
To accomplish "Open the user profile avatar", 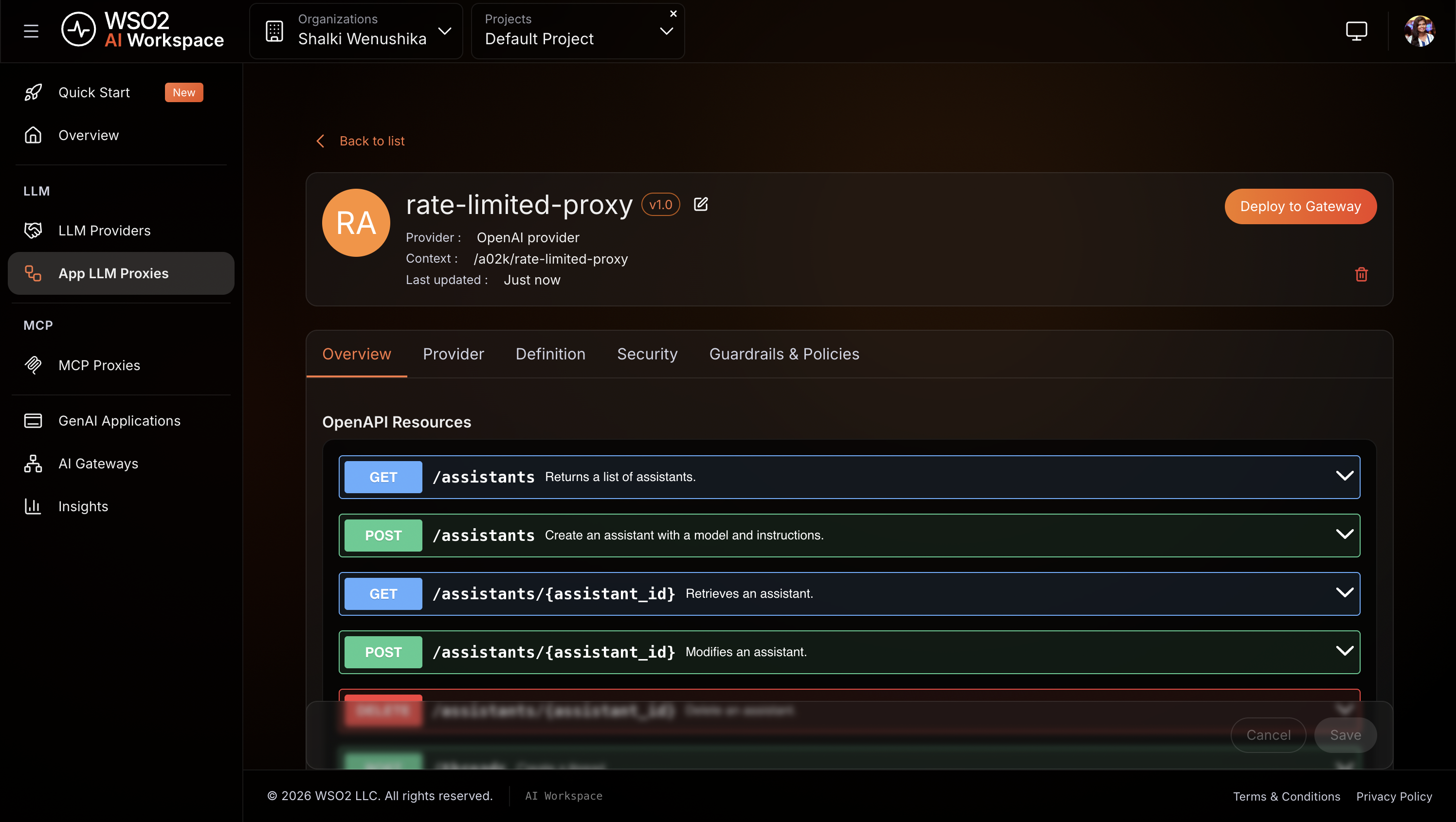I will tap(1420, 31).
